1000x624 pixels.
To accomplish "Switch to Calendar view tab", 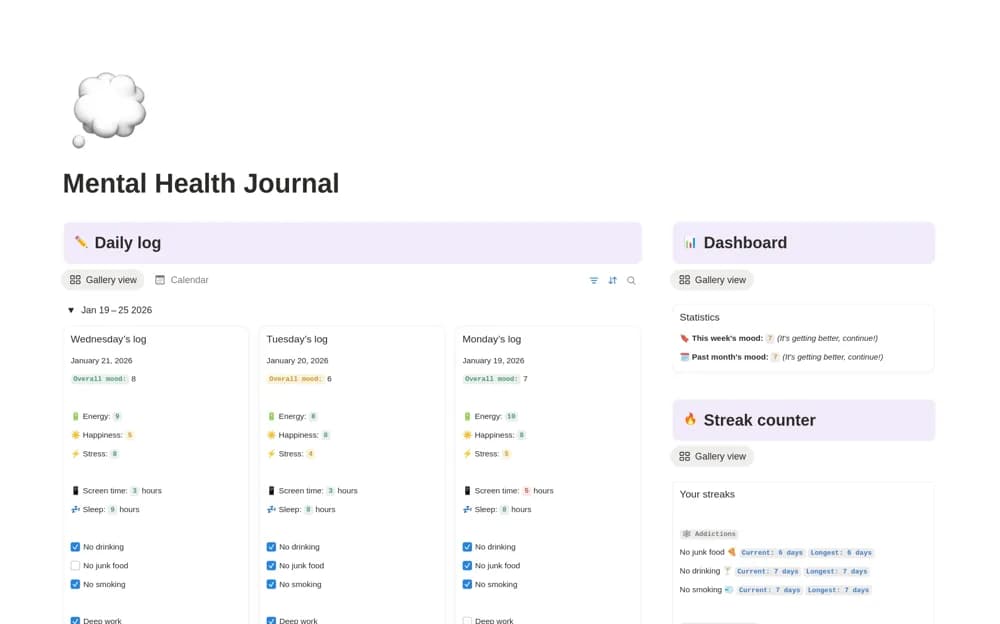I will 182,279.
